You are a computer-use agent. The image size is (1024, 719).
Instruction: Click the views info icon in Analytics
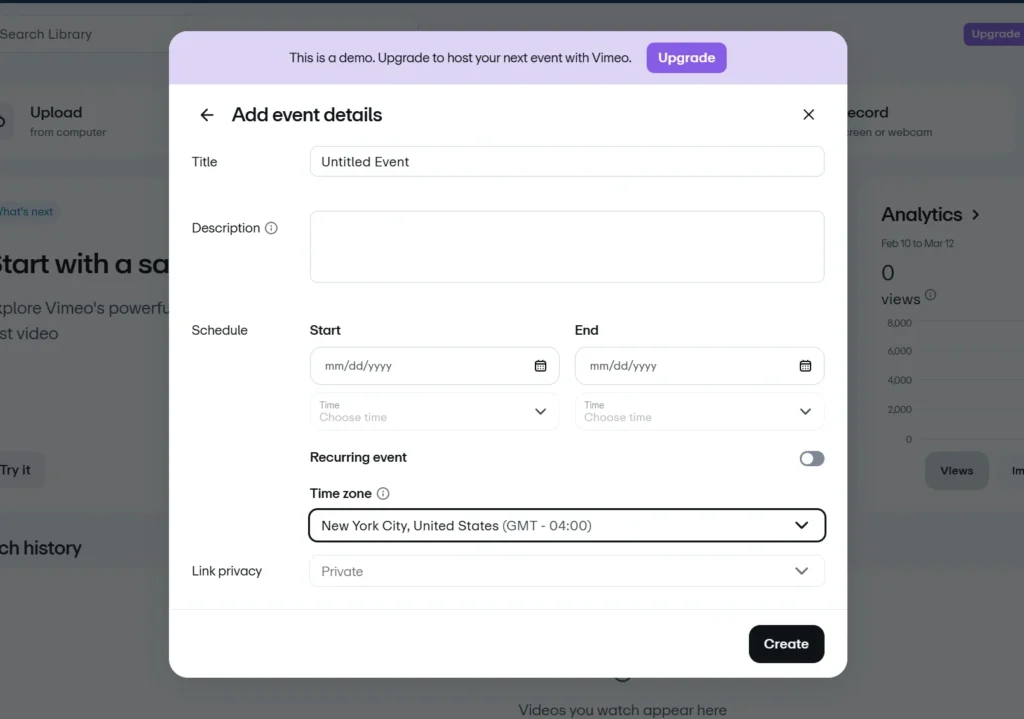click(x=931, y=295)
